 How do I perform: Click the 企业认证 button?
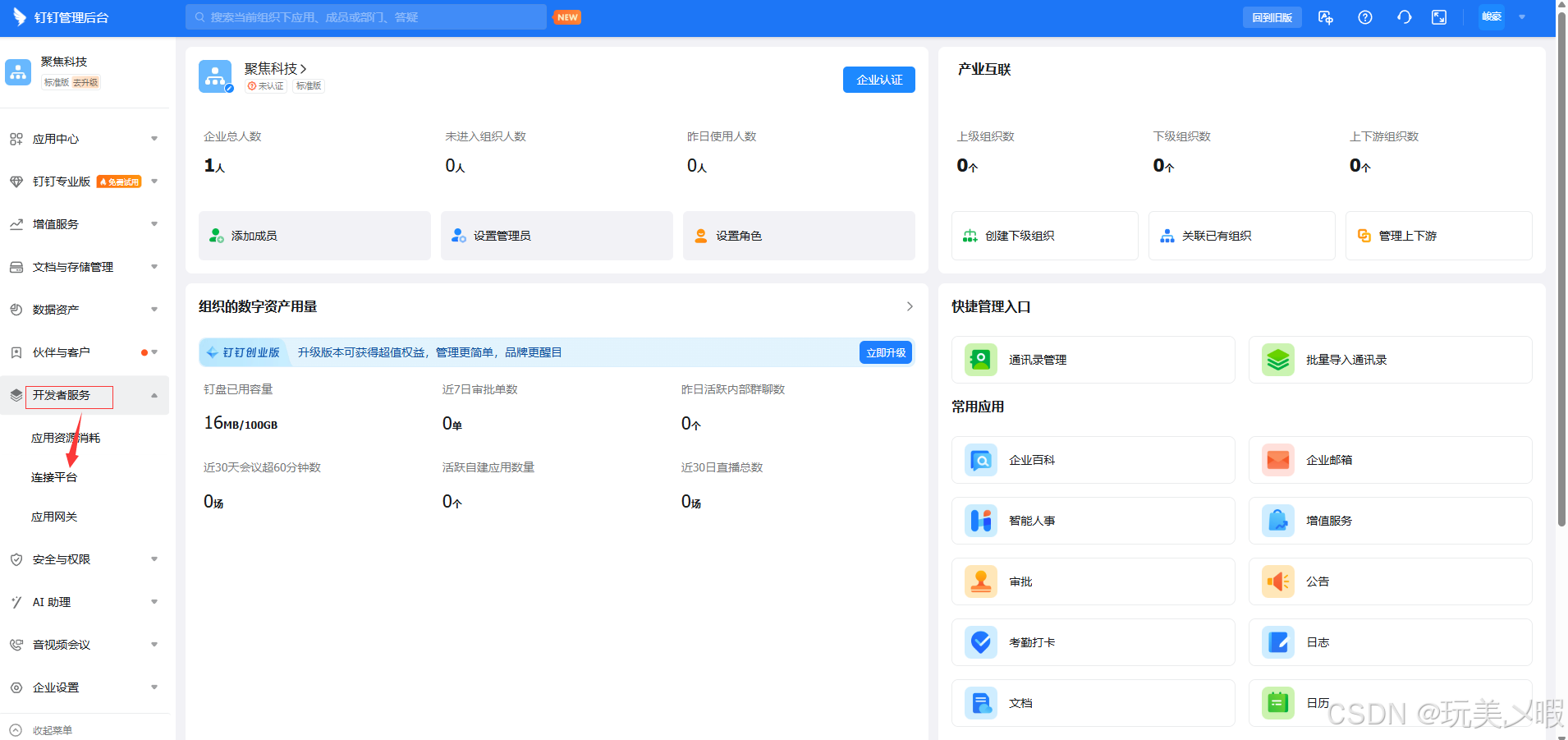click(879, 80)
